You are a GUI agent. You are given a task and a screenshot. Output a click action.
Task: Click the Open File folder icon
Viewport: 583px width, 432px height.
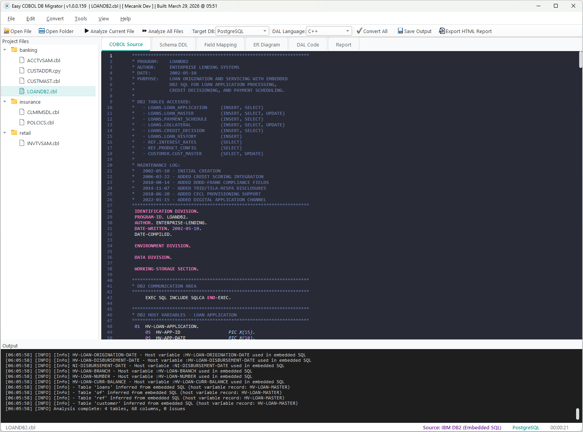[7, 31]
